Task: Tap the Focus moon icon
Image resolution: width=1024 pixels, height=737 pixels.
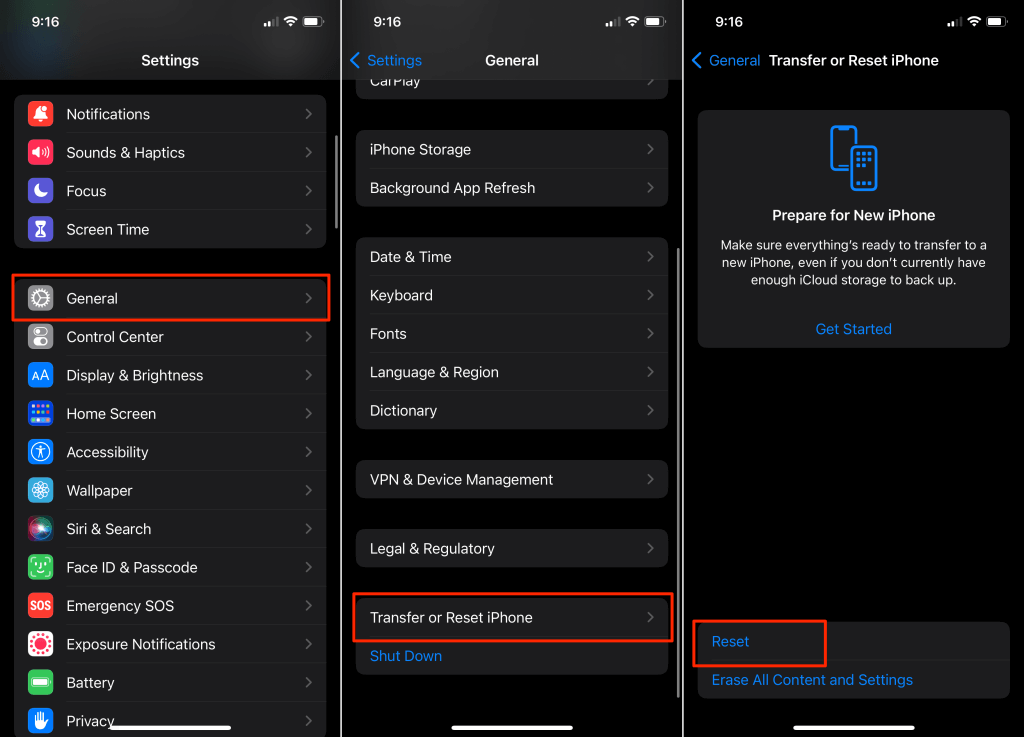Action: tap(40, 191)
